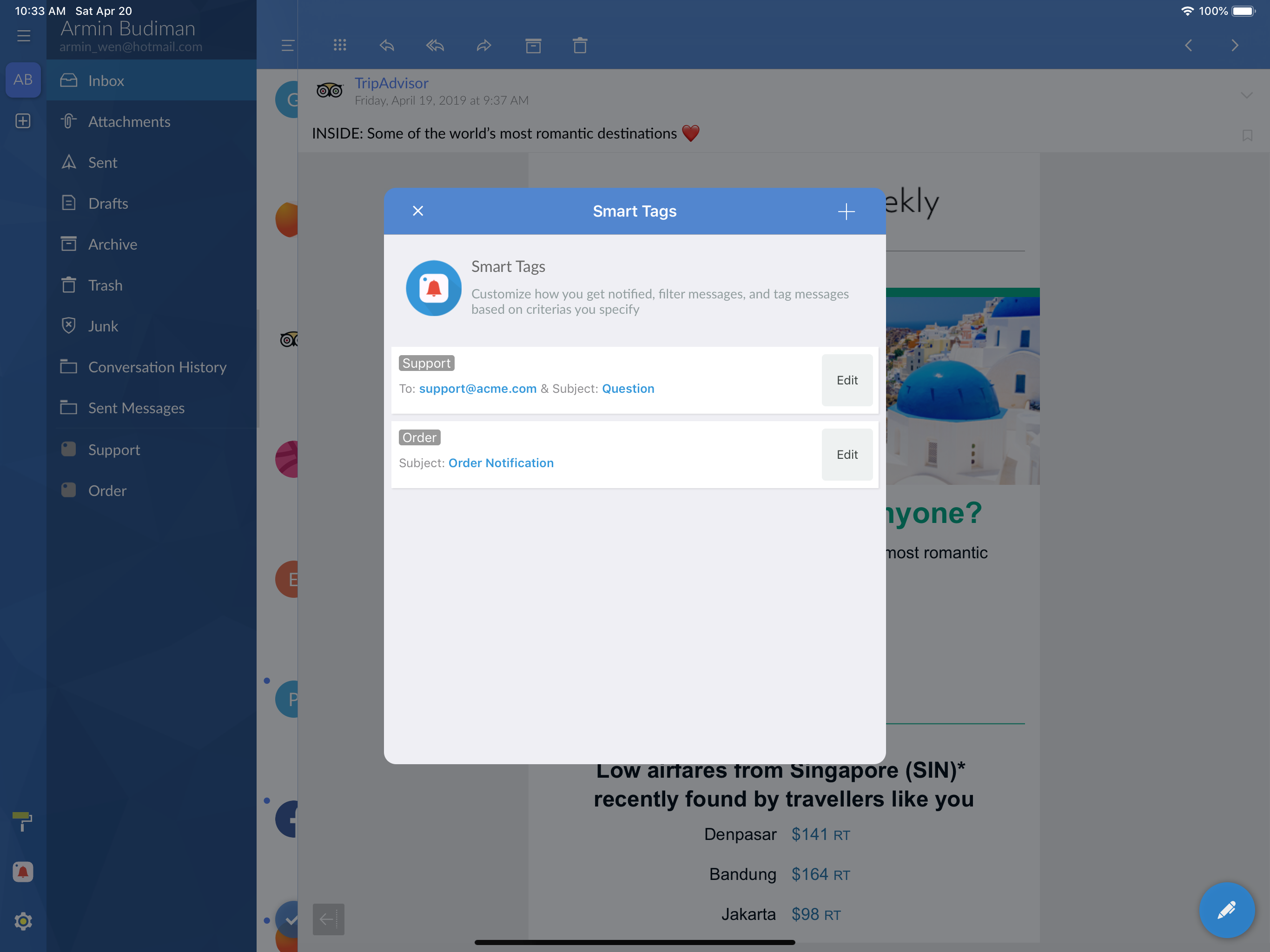Click the reply arrow icon
Viewport: 1270px width, 952px height.
(387, 46)
